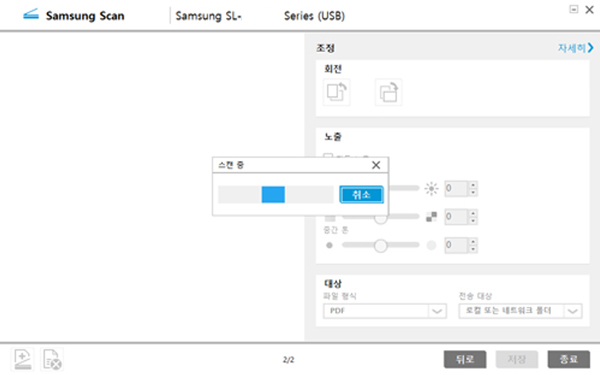This screenshot has width=600, height=375.
Task: Click the Samsung Scan logo icon
Action: pyautogui.click(x=31, y=15)
